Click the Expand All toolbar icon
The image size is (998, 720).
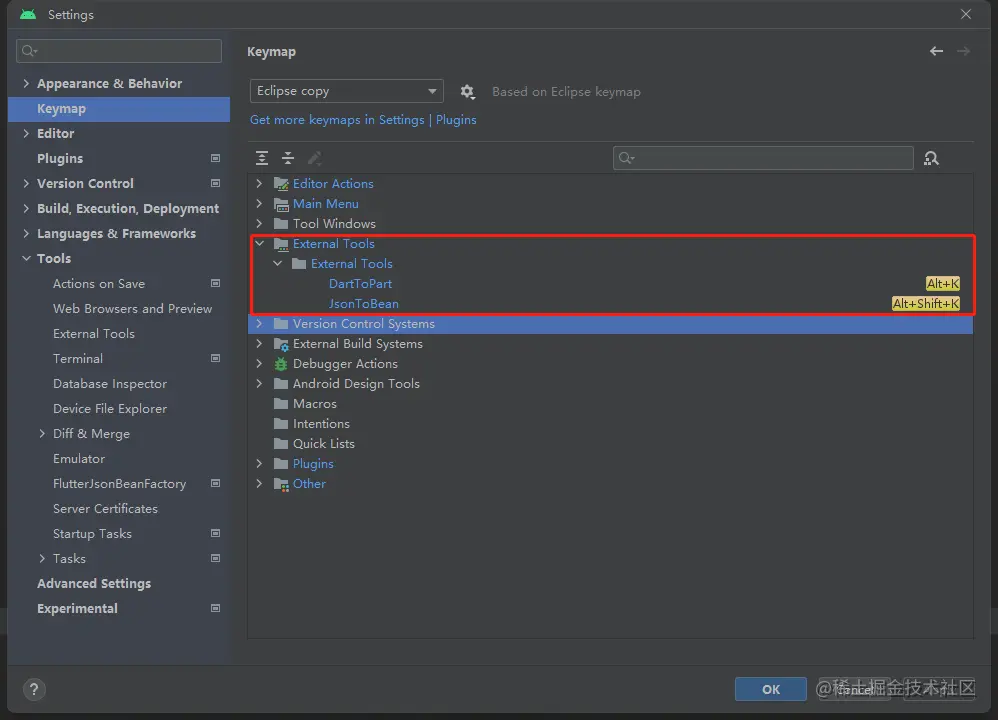point(262,158)
